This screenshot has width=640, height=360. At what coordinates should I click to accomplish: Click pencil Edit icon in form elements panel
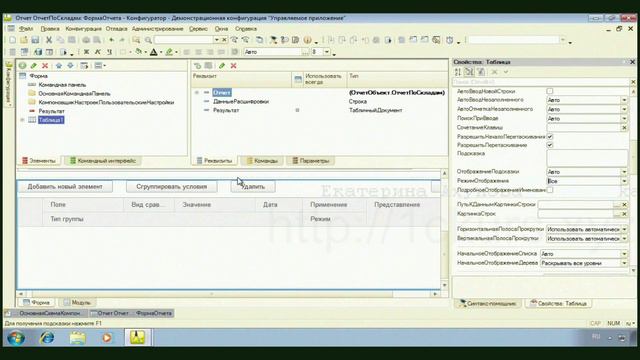pyautogui.click(x=33, y=66)
